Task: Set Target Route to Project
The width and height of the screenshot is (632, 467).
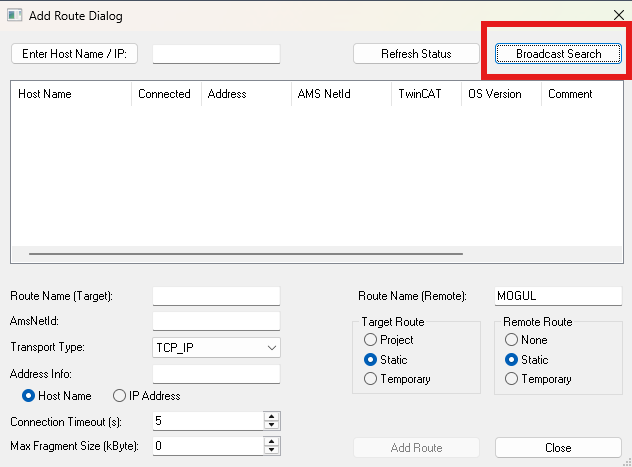Action: 371,340
